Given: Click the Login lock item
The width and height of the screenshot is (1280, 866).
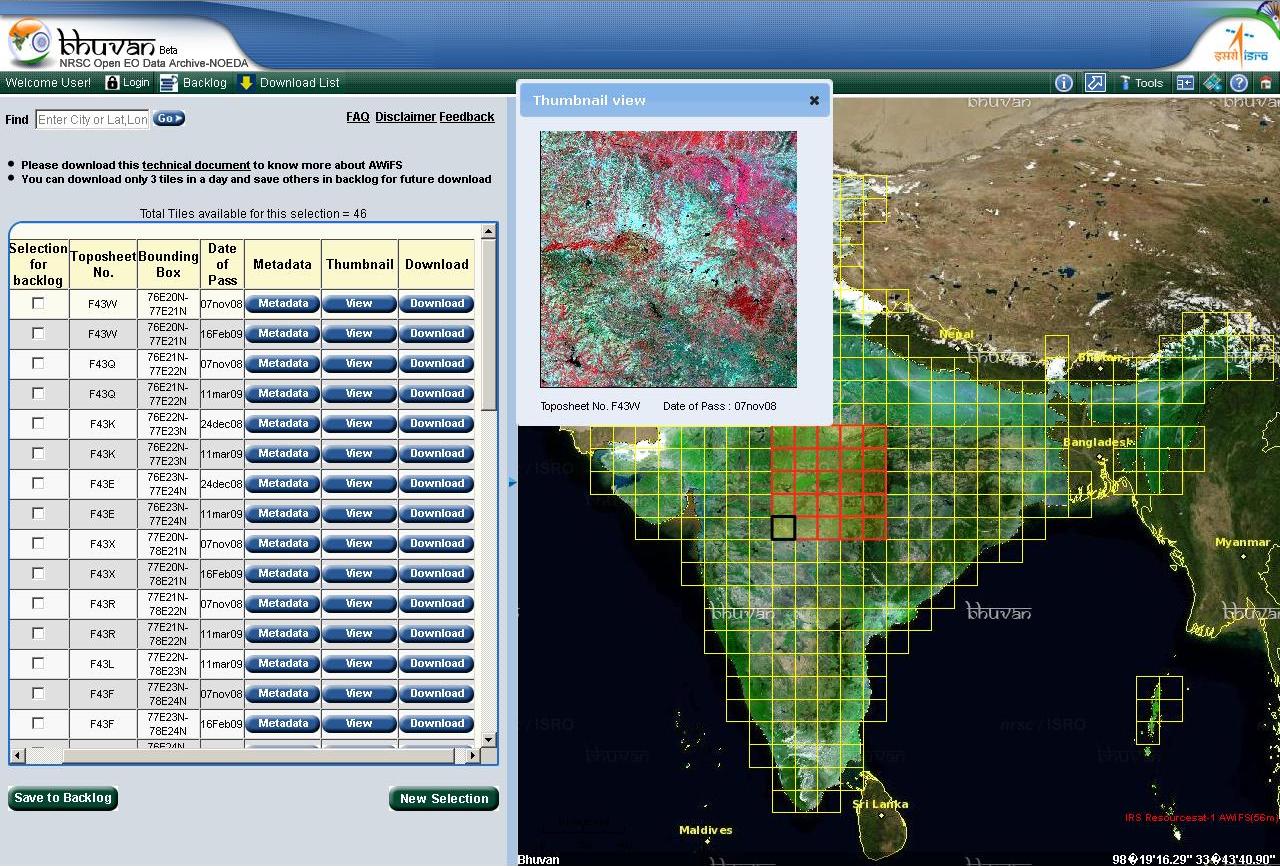Looking at the screenshot, I should (x=127, y=83).
